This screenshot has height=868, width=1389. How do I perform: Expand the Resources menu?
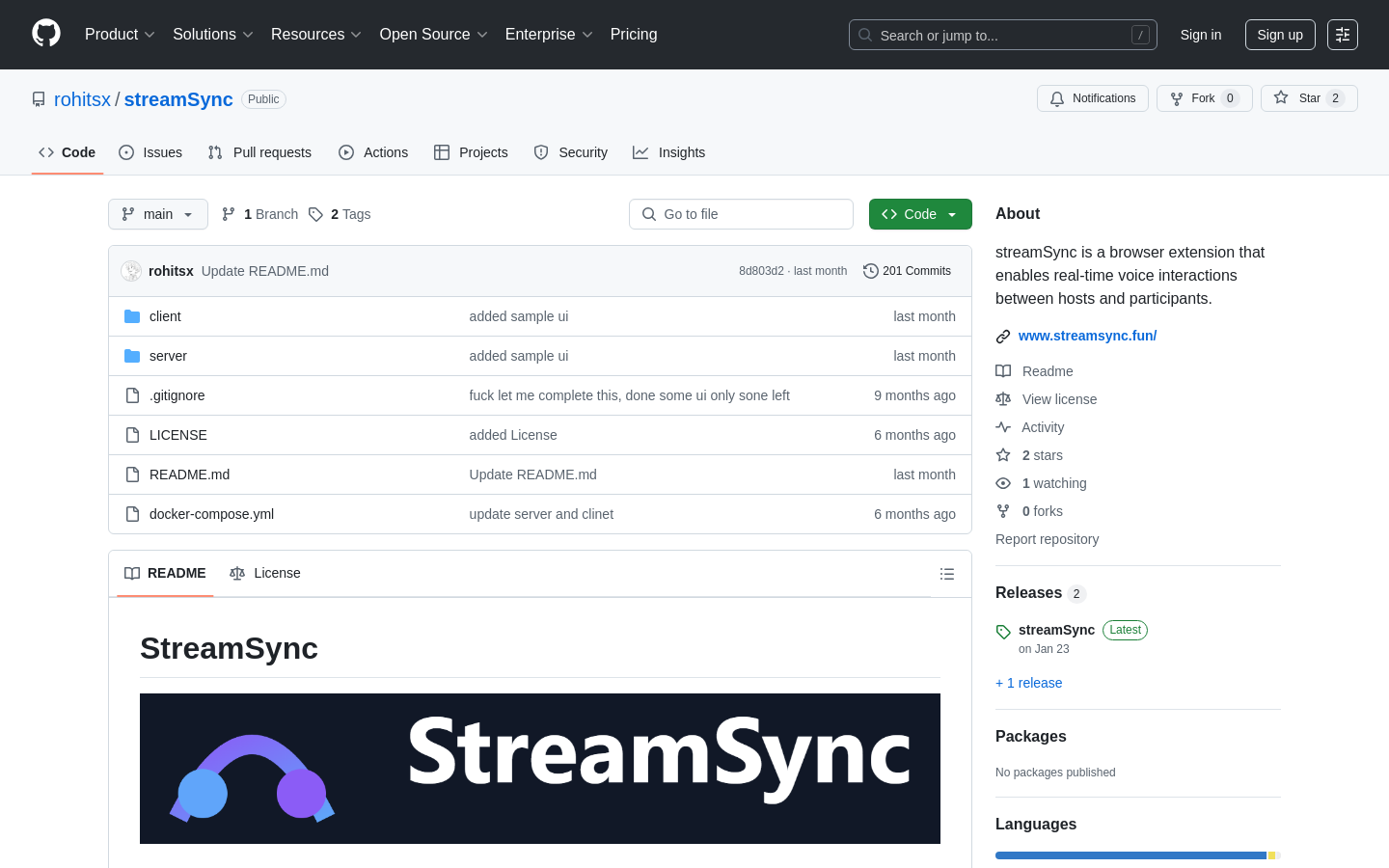[x=316, y=35]
